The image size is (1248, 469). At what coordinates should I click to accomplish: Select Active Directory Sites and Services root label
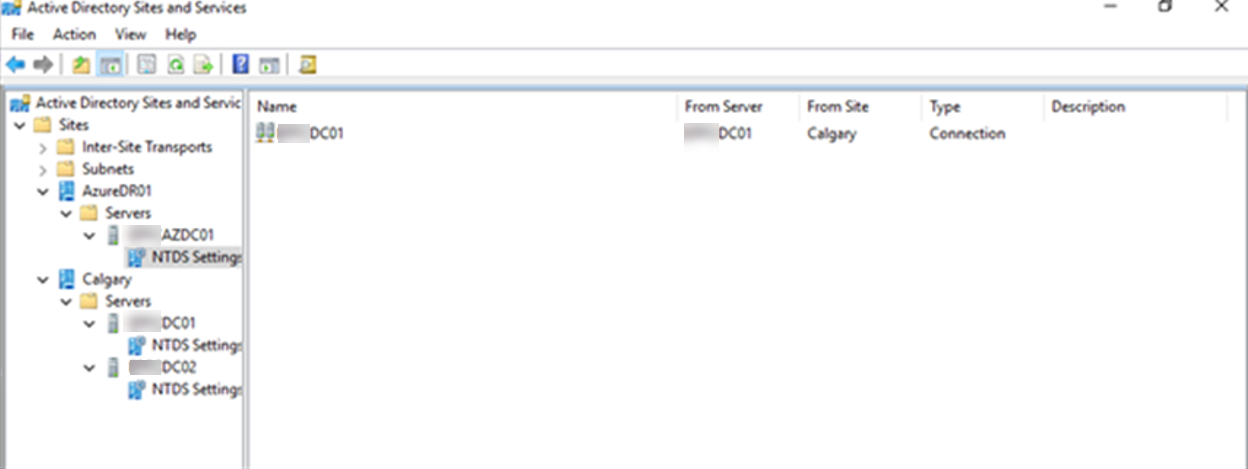point(138,103)
